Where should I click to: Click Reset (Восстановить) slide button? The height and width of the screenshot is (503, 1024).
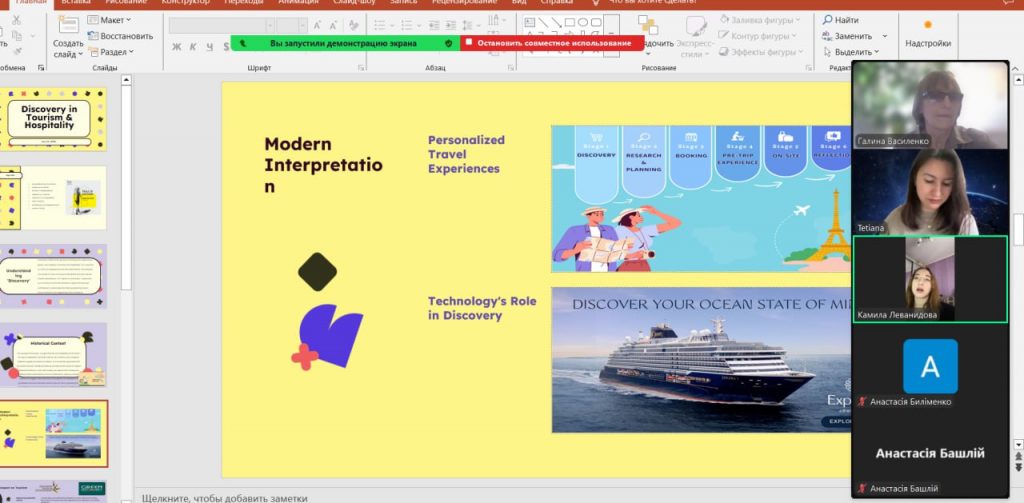120,36
